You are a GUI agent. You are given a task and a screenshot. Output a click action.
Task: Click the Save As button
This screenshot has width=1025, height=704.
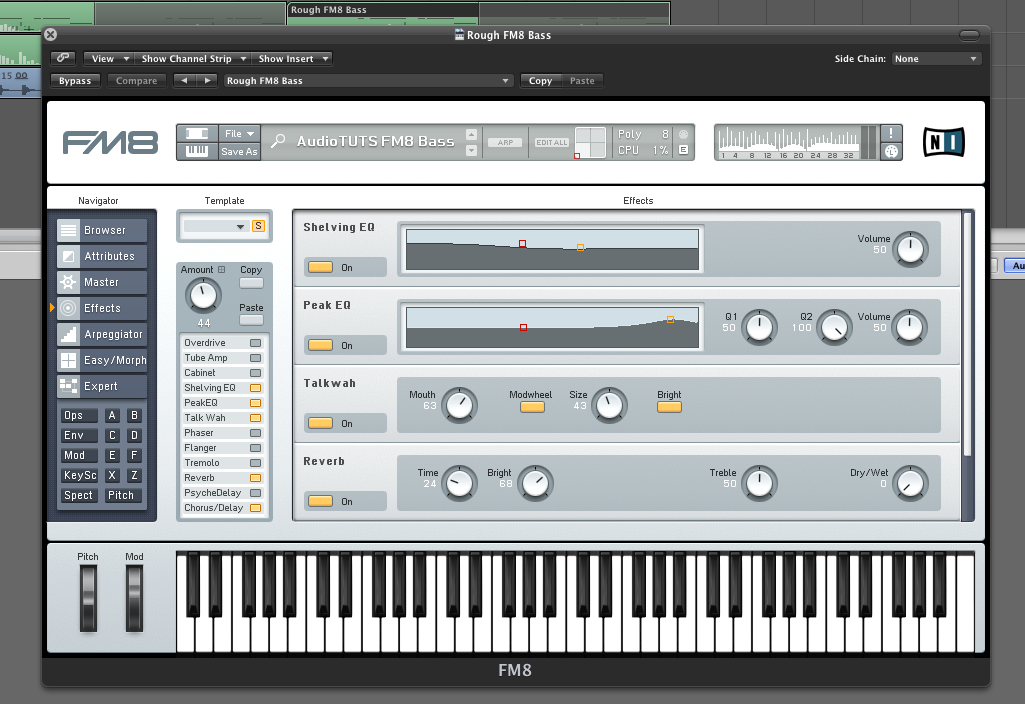(239, 152)
